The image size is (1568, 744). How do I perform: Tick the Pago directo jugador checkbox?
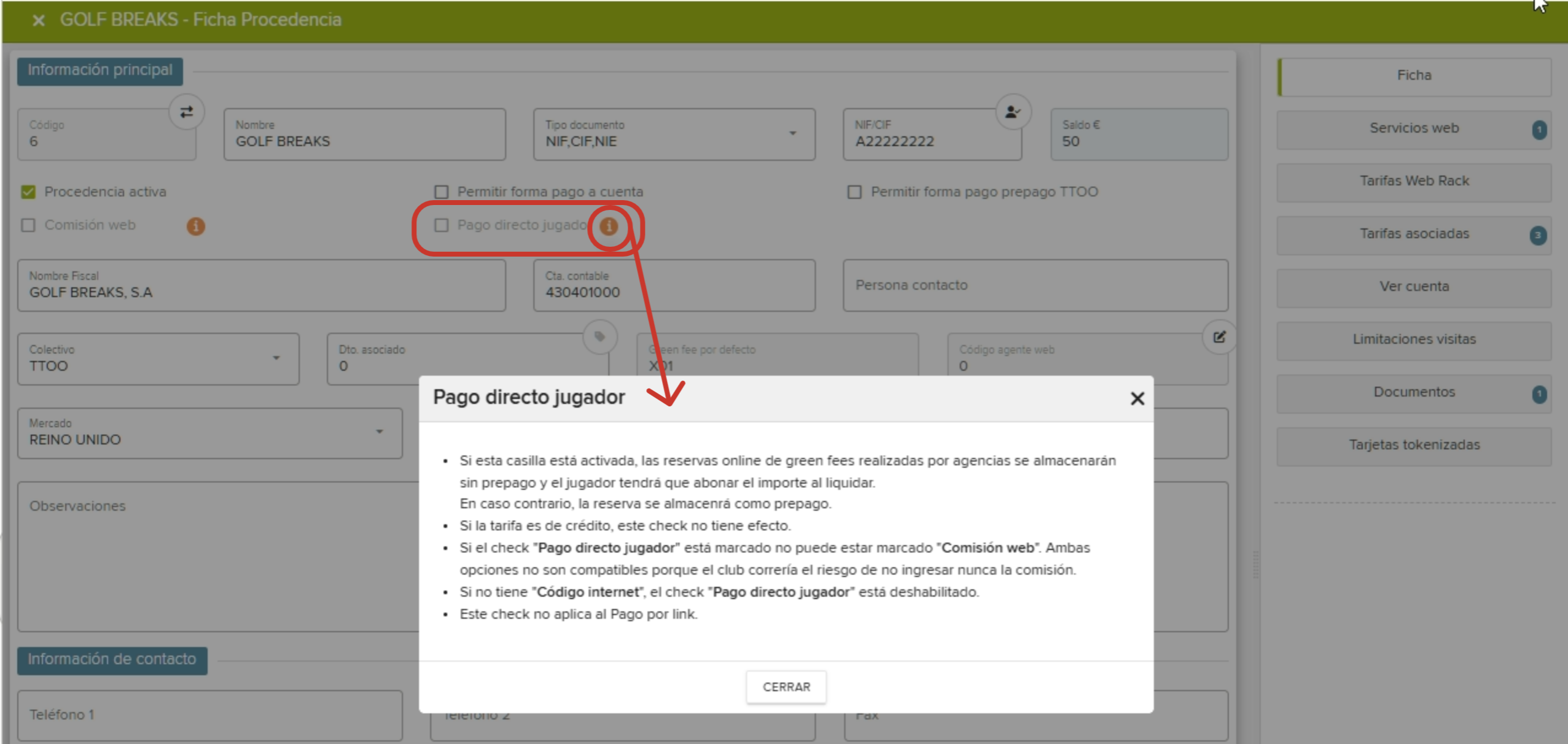pyautogui.click(x=441, y=225)
